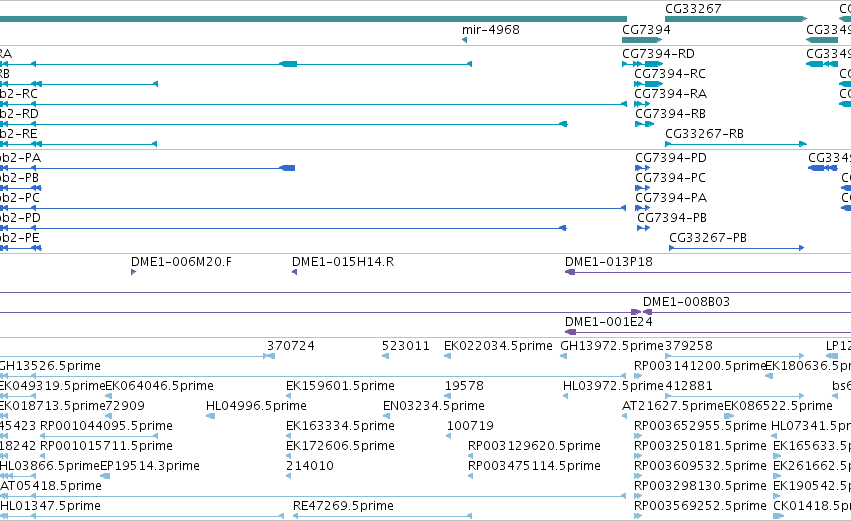Screen dimensions: 851x521
Task: Click EST EK064046.5prime
Action: [160, 386]
